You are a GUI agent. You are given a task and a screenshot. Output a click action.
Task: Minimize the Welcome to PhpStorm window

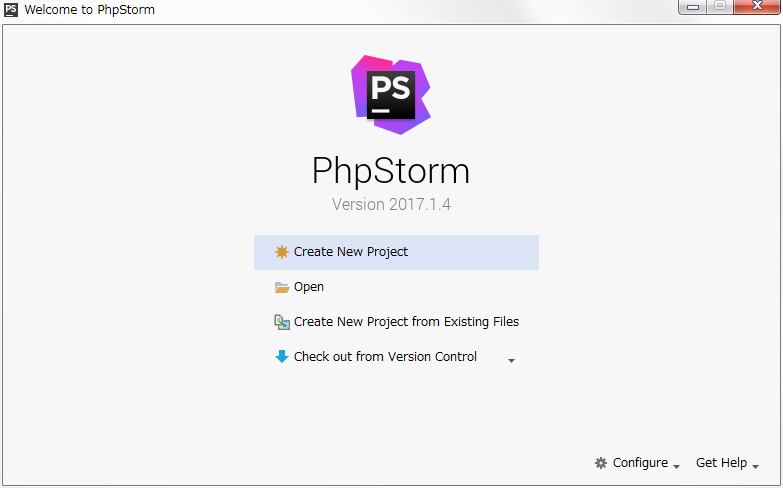coord(692,7)
